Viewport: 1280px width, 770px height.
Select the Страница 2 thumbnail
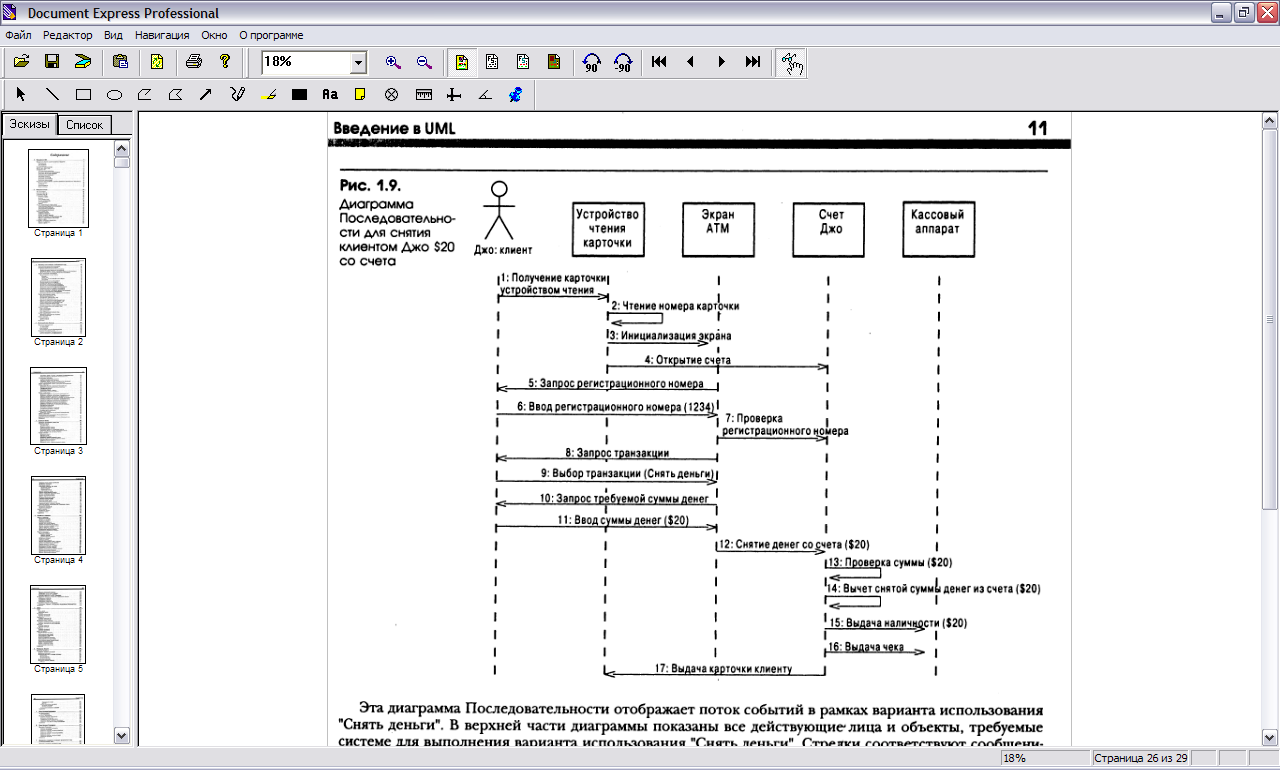coord(59,297)
